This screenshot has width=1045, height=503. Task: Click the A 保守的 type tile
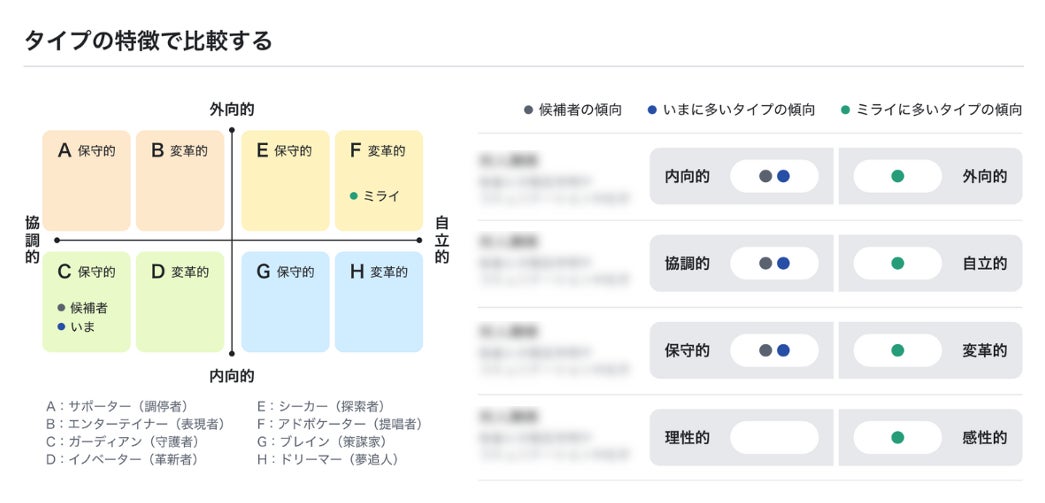click(x=87, y=180)
